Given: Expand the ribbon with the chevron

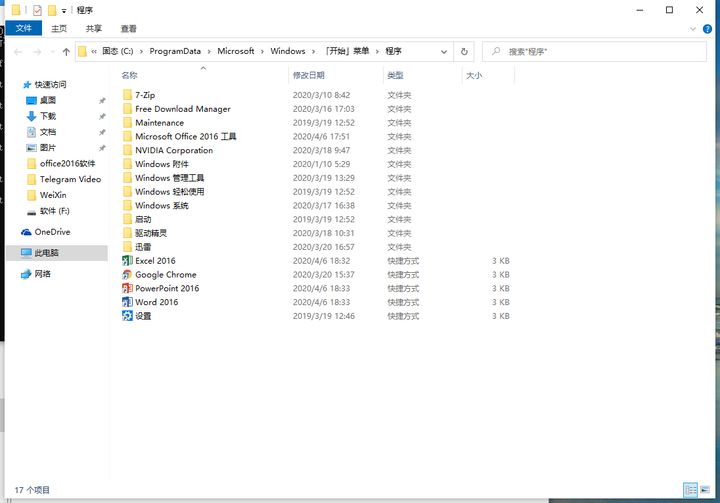Looking at the screenshot, I should point(693,29).
